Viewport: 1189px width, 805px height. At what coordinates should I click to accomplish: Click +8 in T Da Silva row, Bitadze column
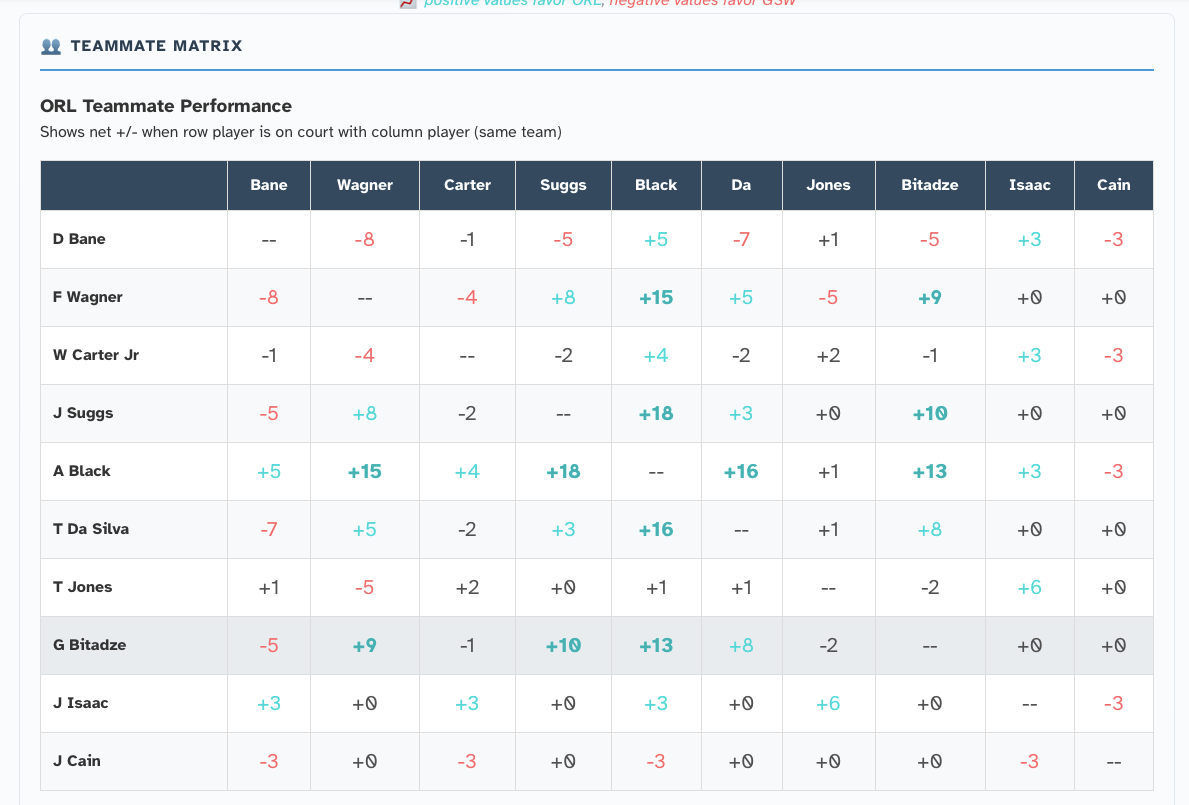point(930,530)
